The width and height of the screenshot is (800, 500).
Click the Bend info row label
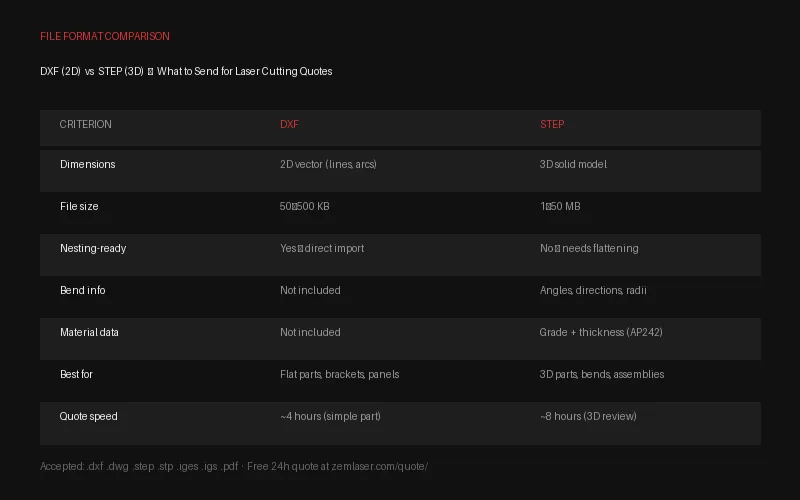83,290
